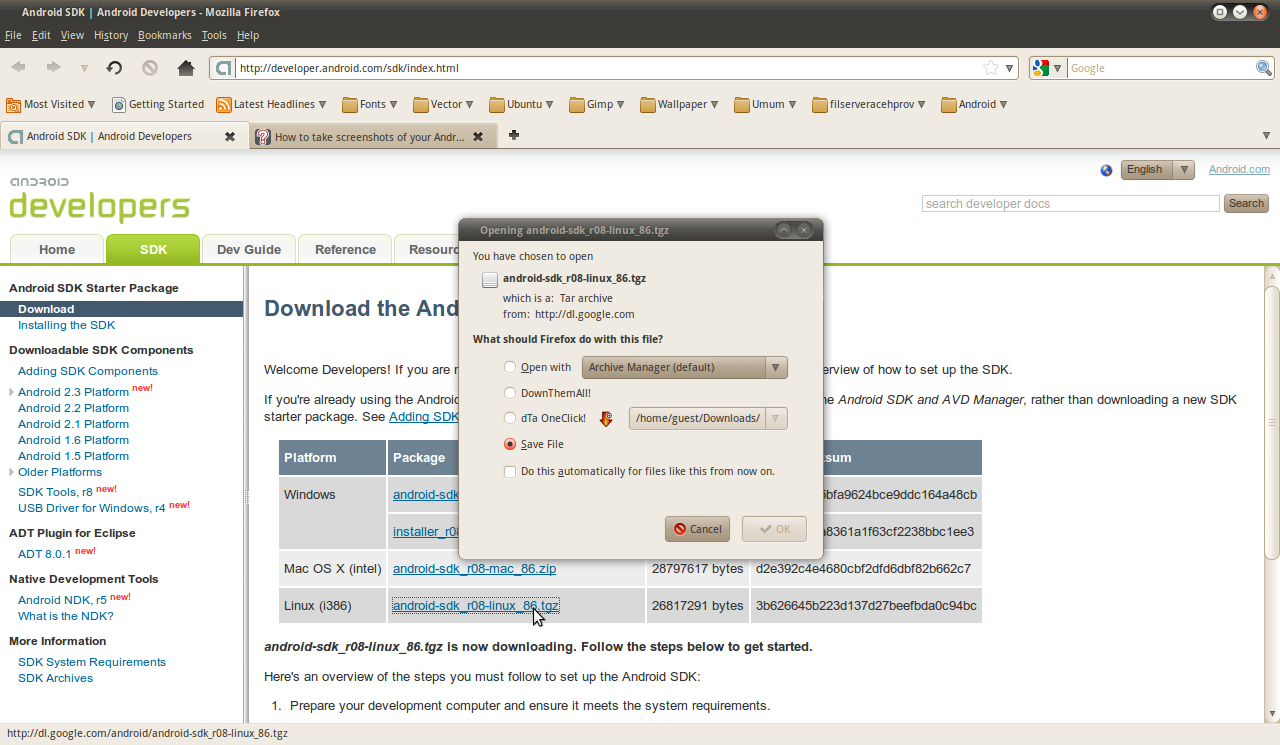This screenshot has width=1280, height=745.
Task: Click android-sdk_r08-linux_86.tgz download link
Action: tap(476, 605)
